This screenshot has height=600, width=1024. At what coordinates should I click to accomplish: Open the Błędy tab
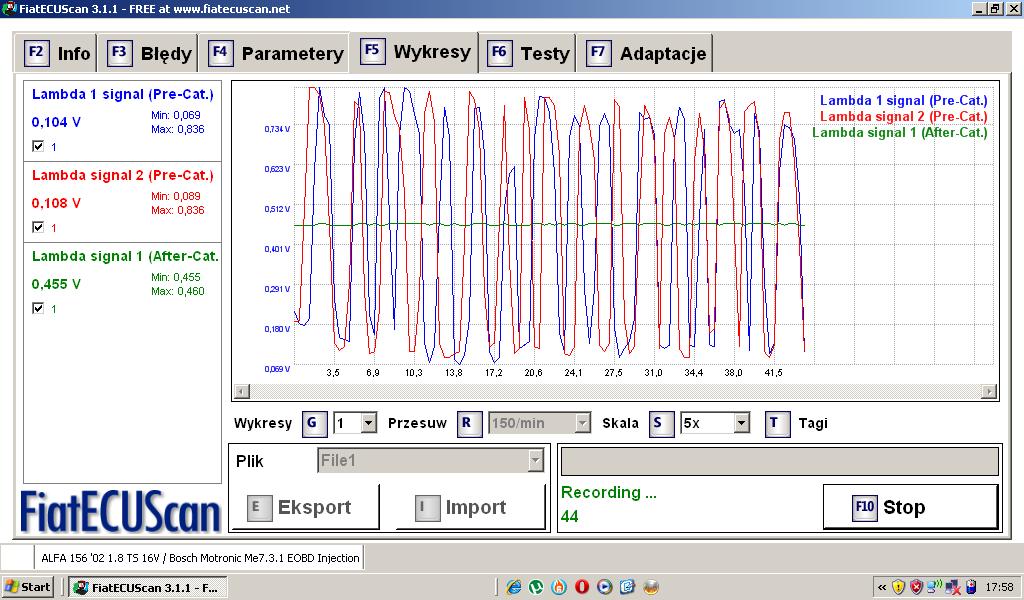(151, 54)
